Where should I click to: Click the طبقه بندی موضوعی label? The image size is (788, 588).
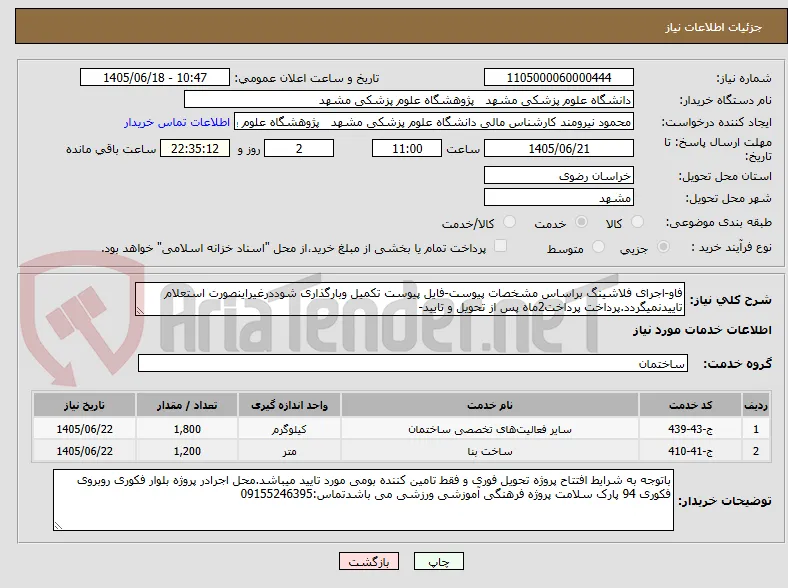719,222
